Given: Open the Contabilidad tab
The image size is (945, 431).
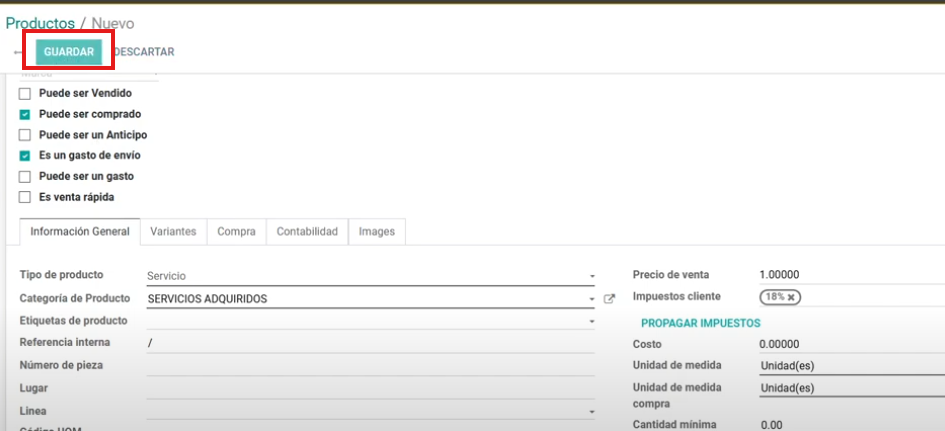Looking at the screenshot, I should click(307, 232).
